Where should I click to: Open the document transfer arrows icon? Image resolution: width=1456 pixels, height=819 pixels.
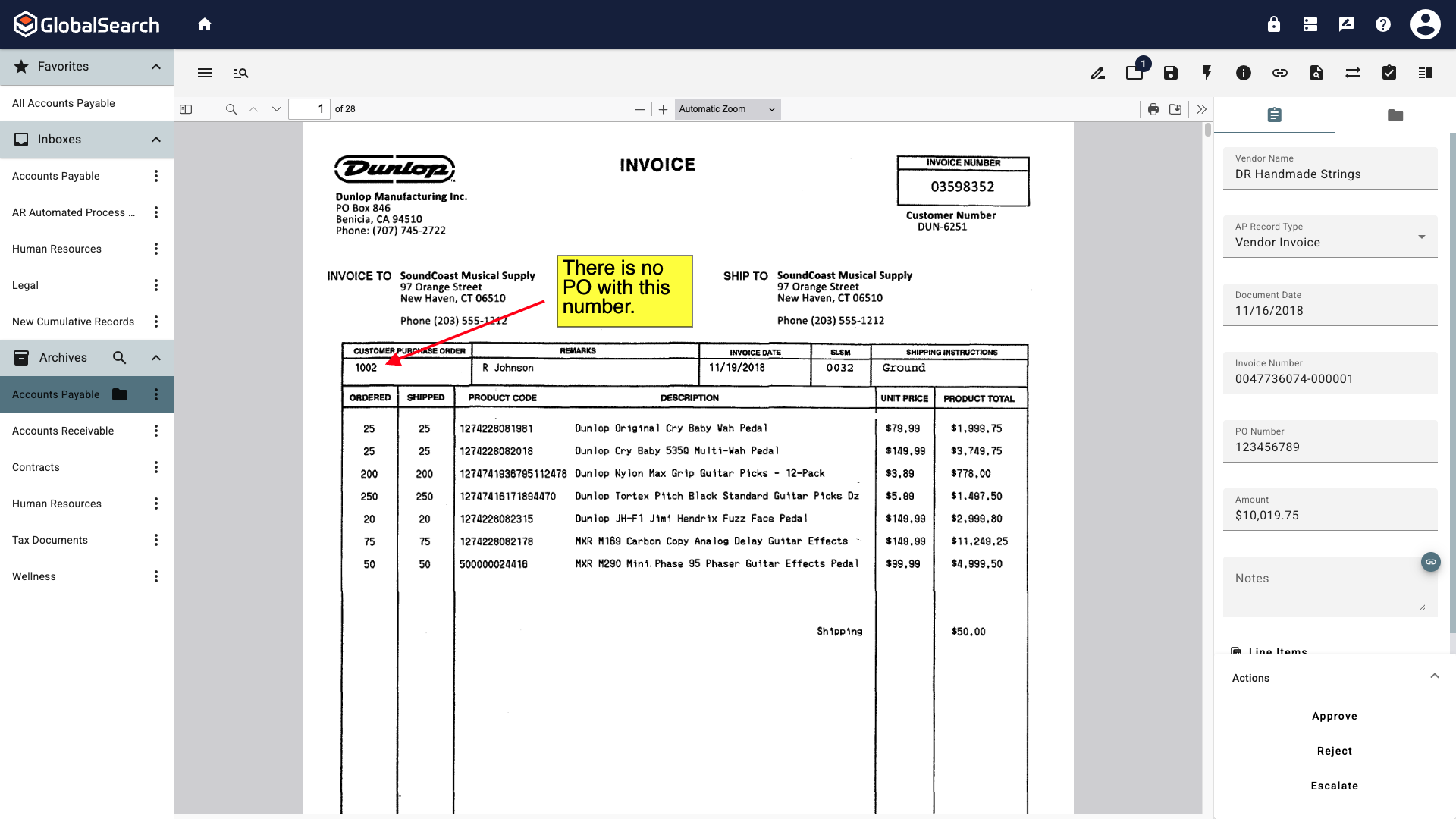tap(1353, 73)
